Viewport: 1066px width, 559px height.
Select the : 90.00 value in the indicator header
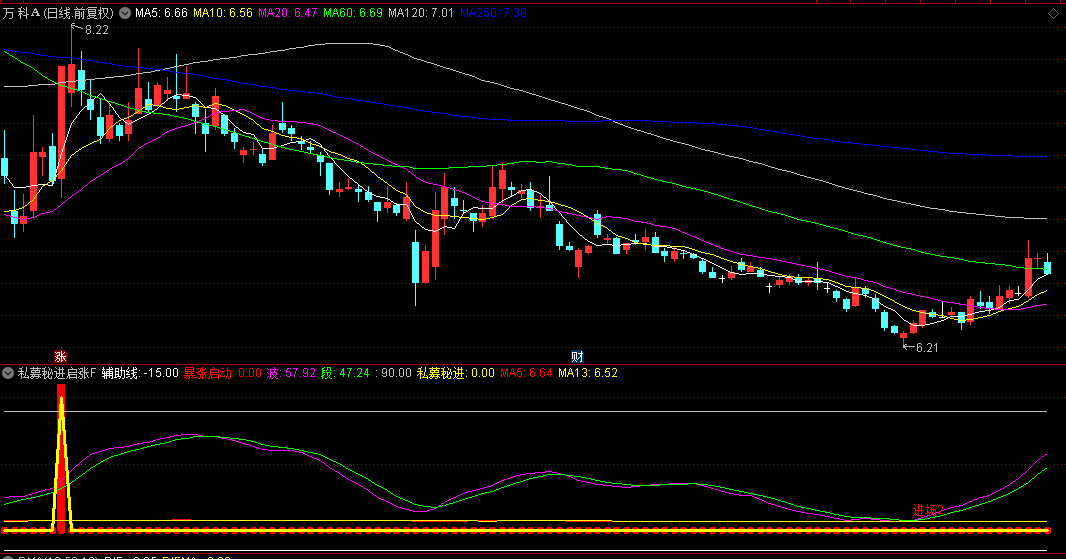pos(394,373)
